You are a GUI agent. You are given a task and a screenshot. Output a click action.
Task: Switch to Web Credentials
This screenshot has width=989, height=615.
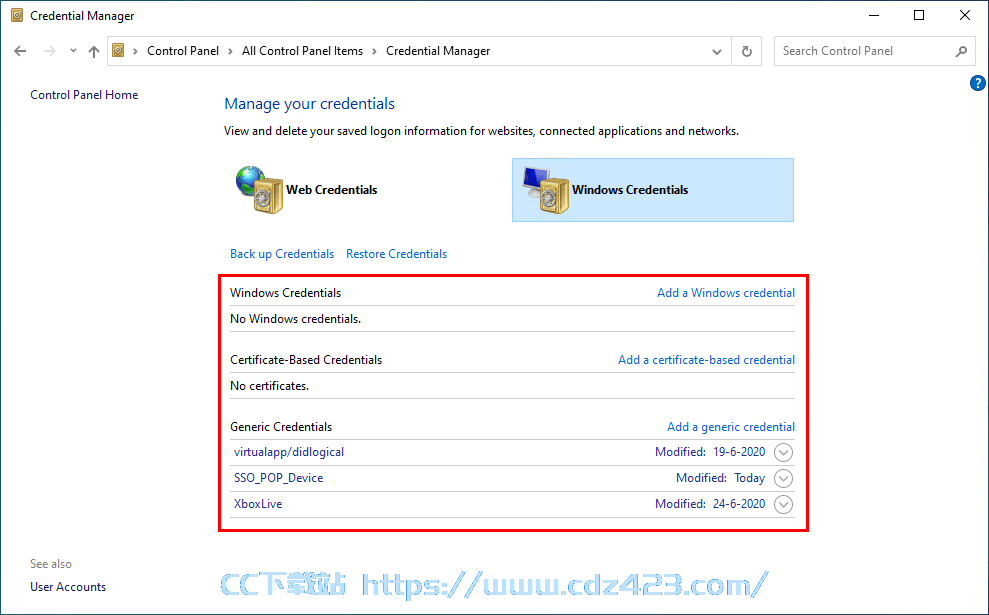point(332,190)
